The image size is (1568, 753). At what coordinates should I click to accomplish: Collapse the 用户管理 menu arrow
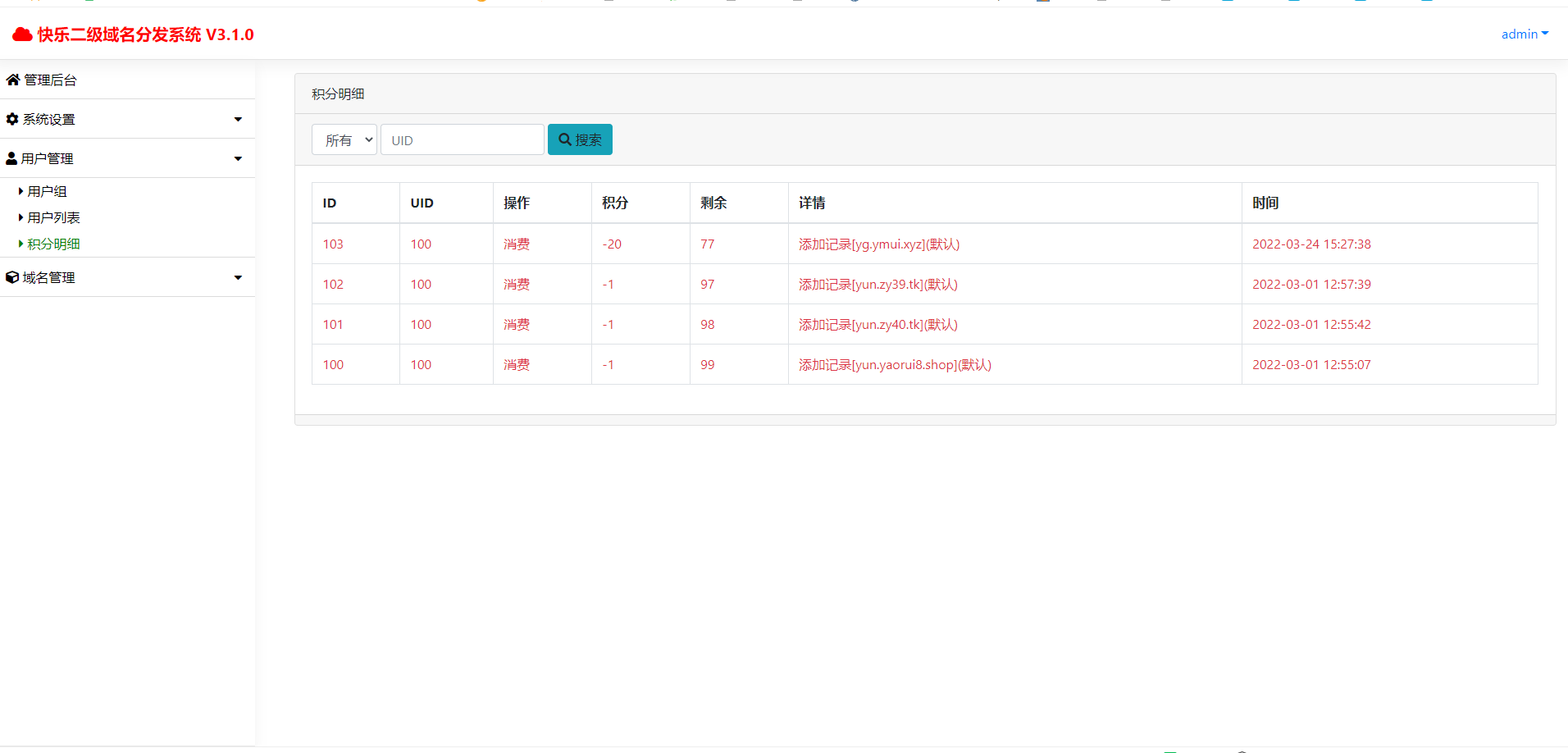(x=238, y=158)
